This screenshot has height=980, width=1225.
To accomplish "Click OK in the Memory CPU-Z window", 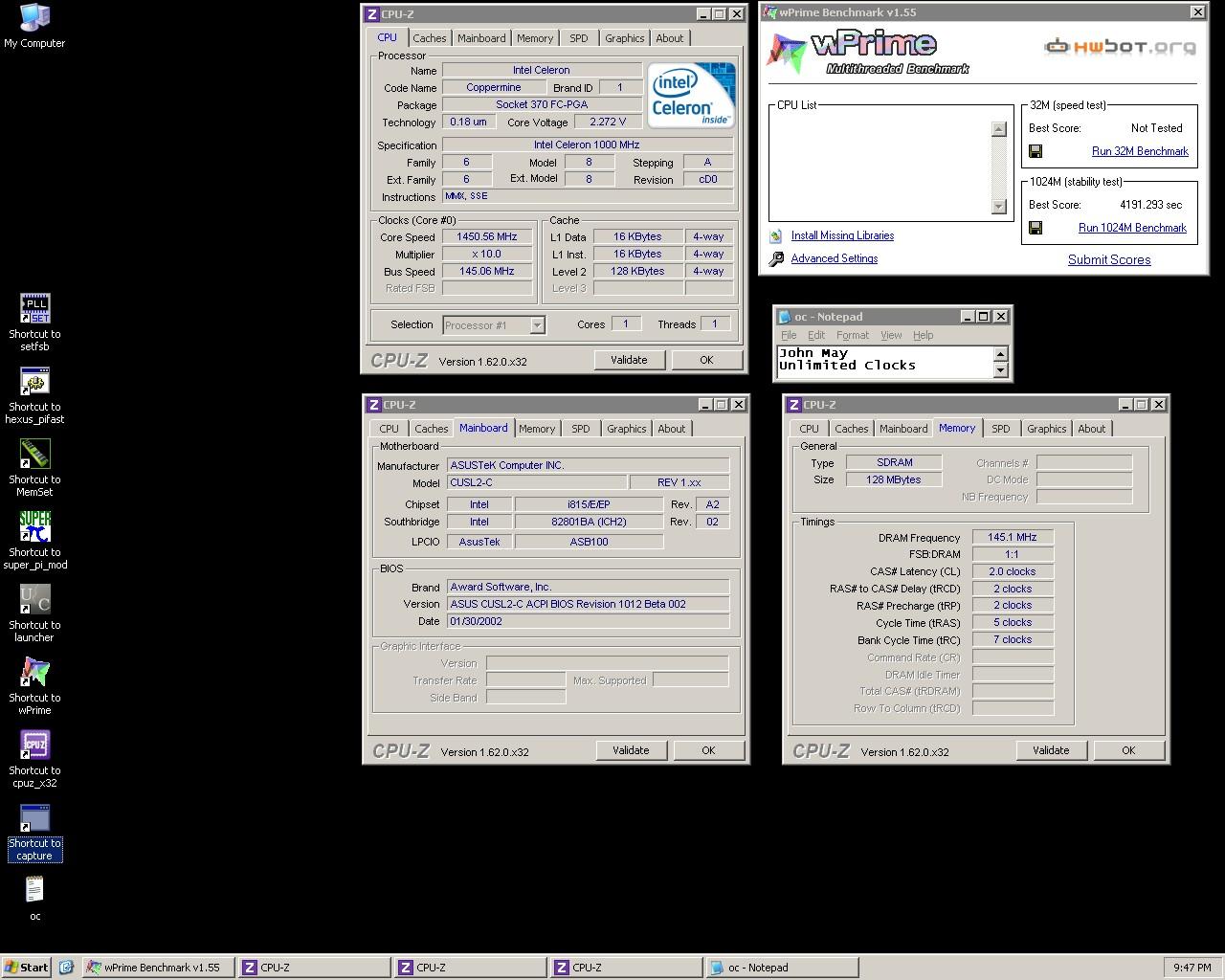I will [1128, 750].
